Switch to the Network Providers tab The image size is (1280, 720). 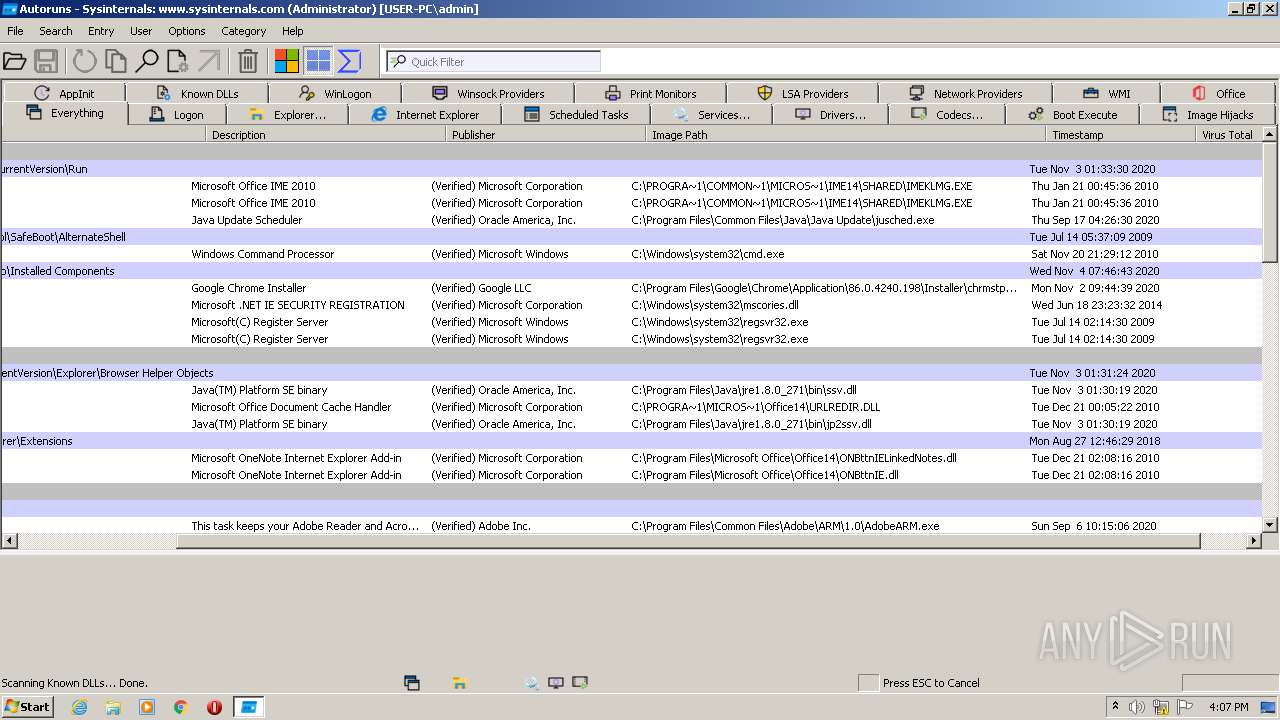(965, 93)
